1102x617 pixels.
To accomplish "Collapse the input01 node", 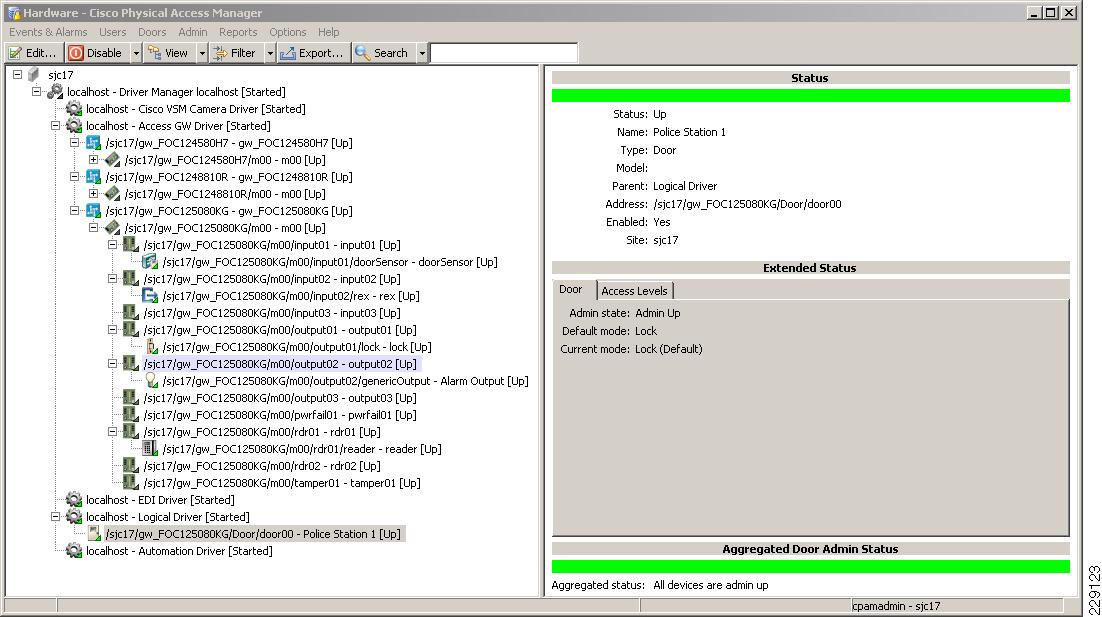I will pyautogui.click(x=112, y=245).
